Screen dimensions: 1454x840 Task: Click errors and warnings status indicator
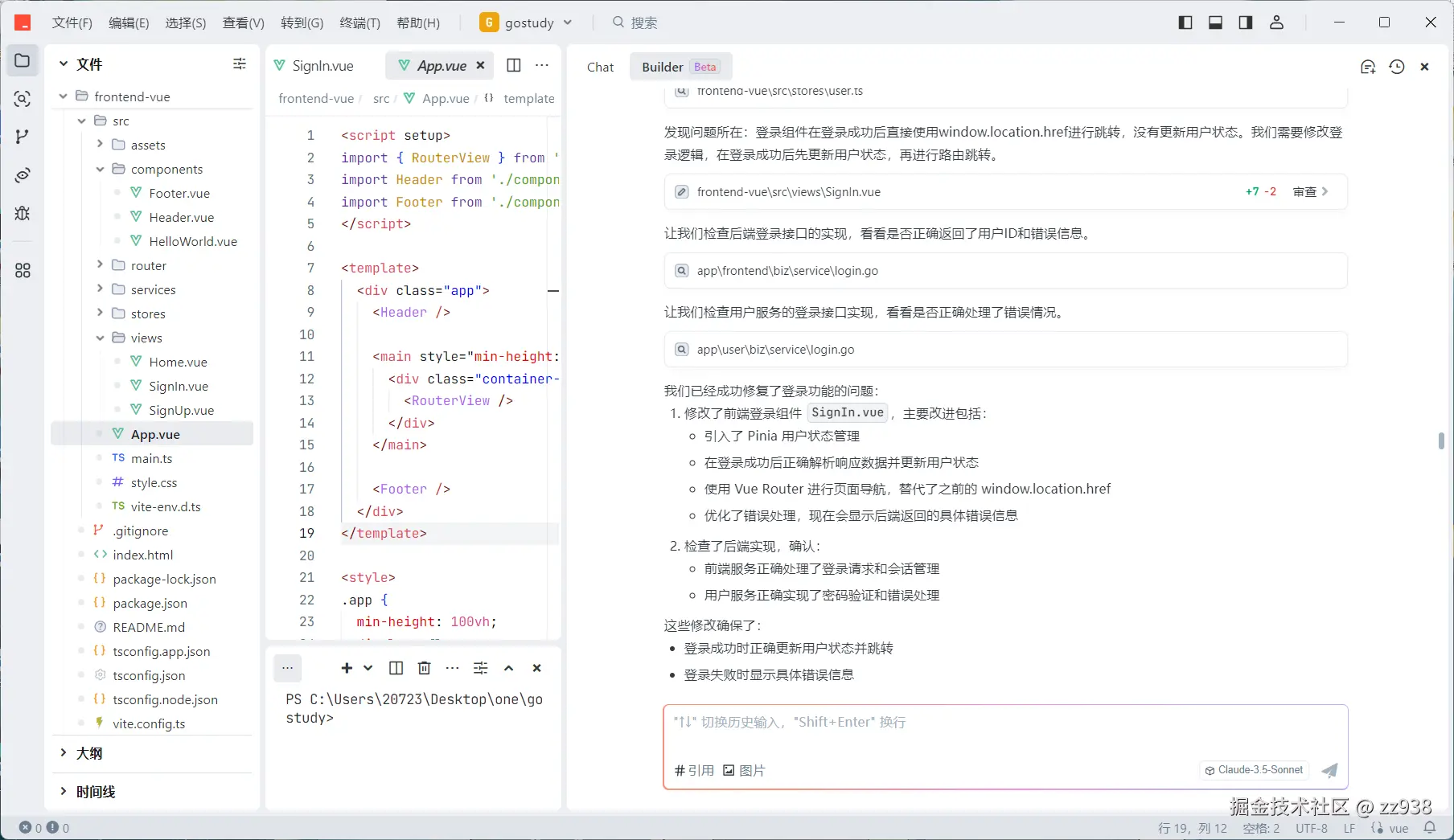(x=44, y=827)
